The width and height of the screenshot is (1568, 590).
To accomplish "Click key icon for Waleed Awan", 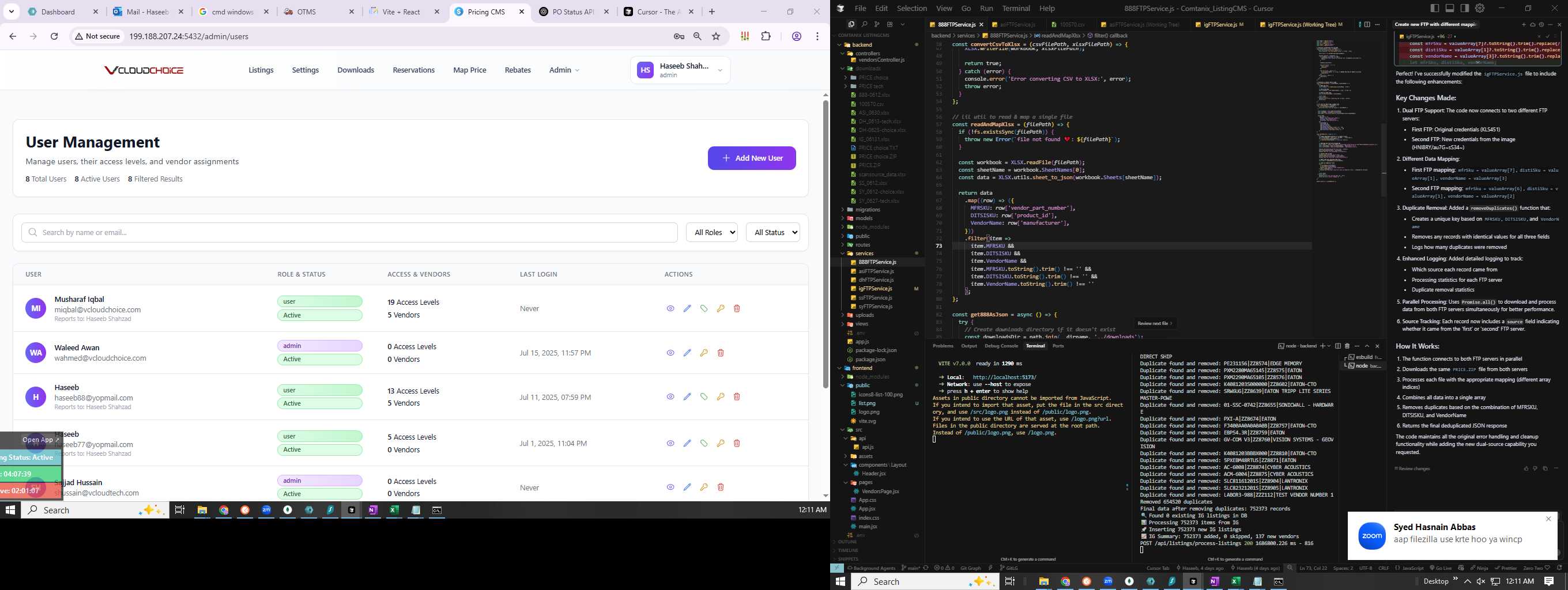I will (x=704, y=353).
